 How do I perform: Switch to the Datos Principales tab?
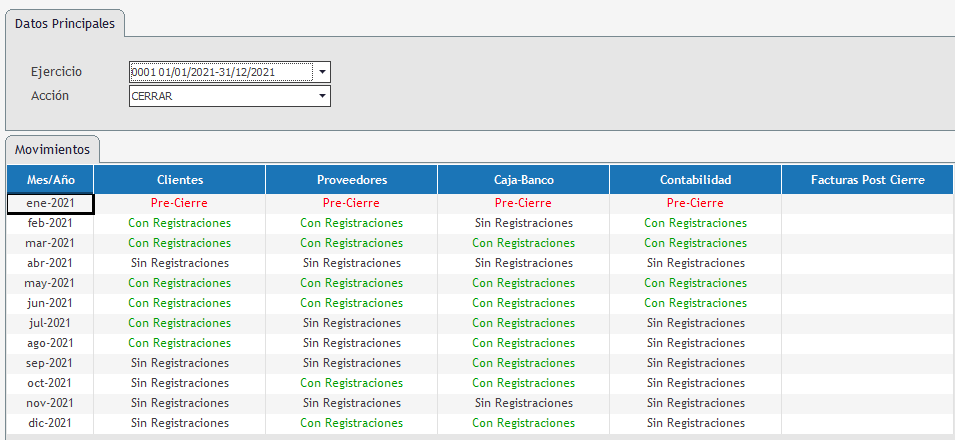(65, 22)
